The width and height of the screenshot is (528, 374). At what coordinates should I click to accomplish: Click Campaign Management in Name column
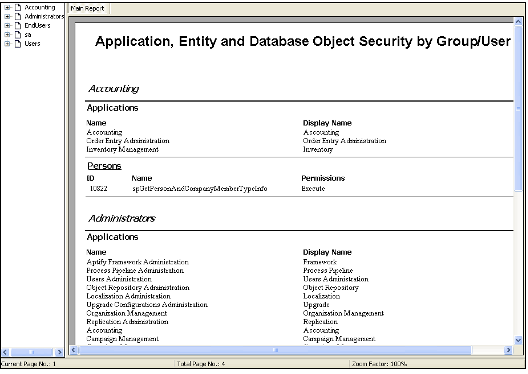[x=123, y=339]
